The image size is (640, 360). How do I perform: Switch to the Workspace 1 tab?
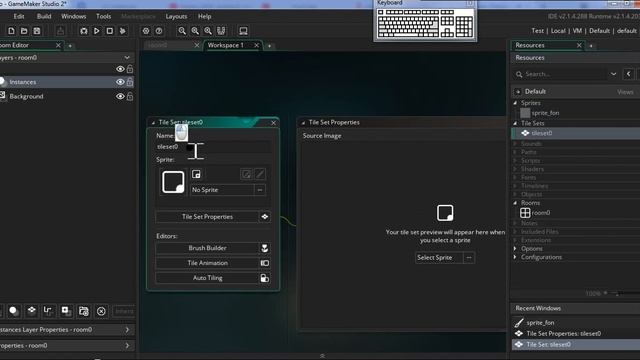pos(226,45)
